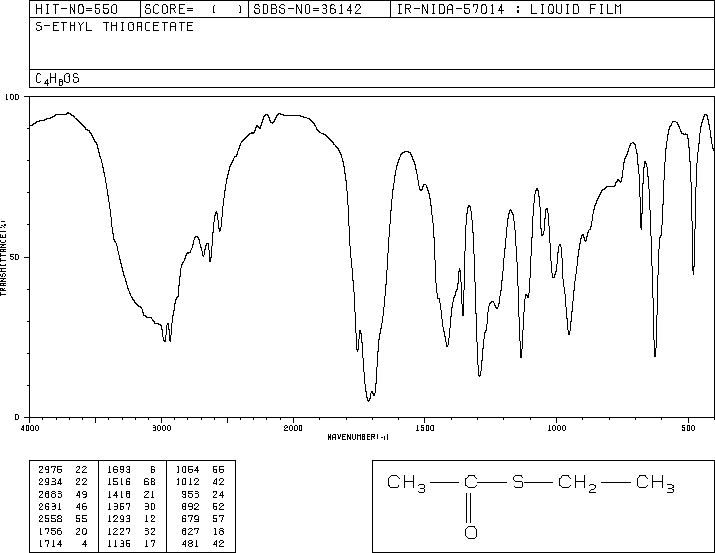Click the 2000 wavenumber axis label
Screen dimensions: 715x553
tap(293, 428)
